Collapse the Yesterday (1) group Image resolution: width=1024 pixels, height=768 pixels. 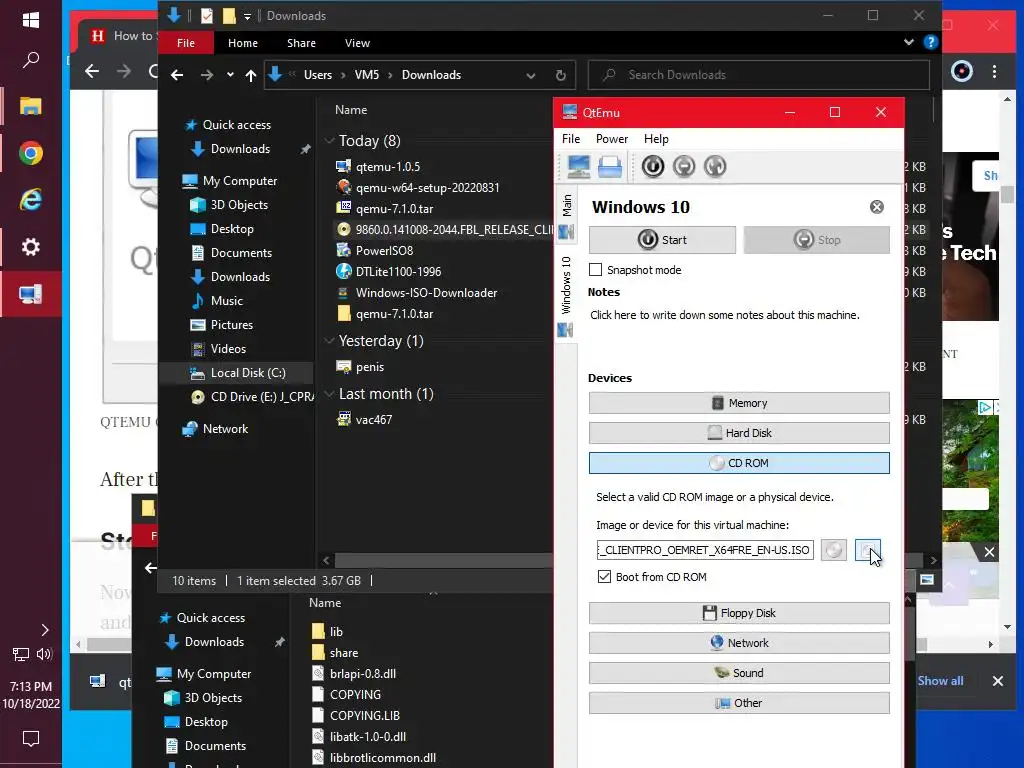330,341
